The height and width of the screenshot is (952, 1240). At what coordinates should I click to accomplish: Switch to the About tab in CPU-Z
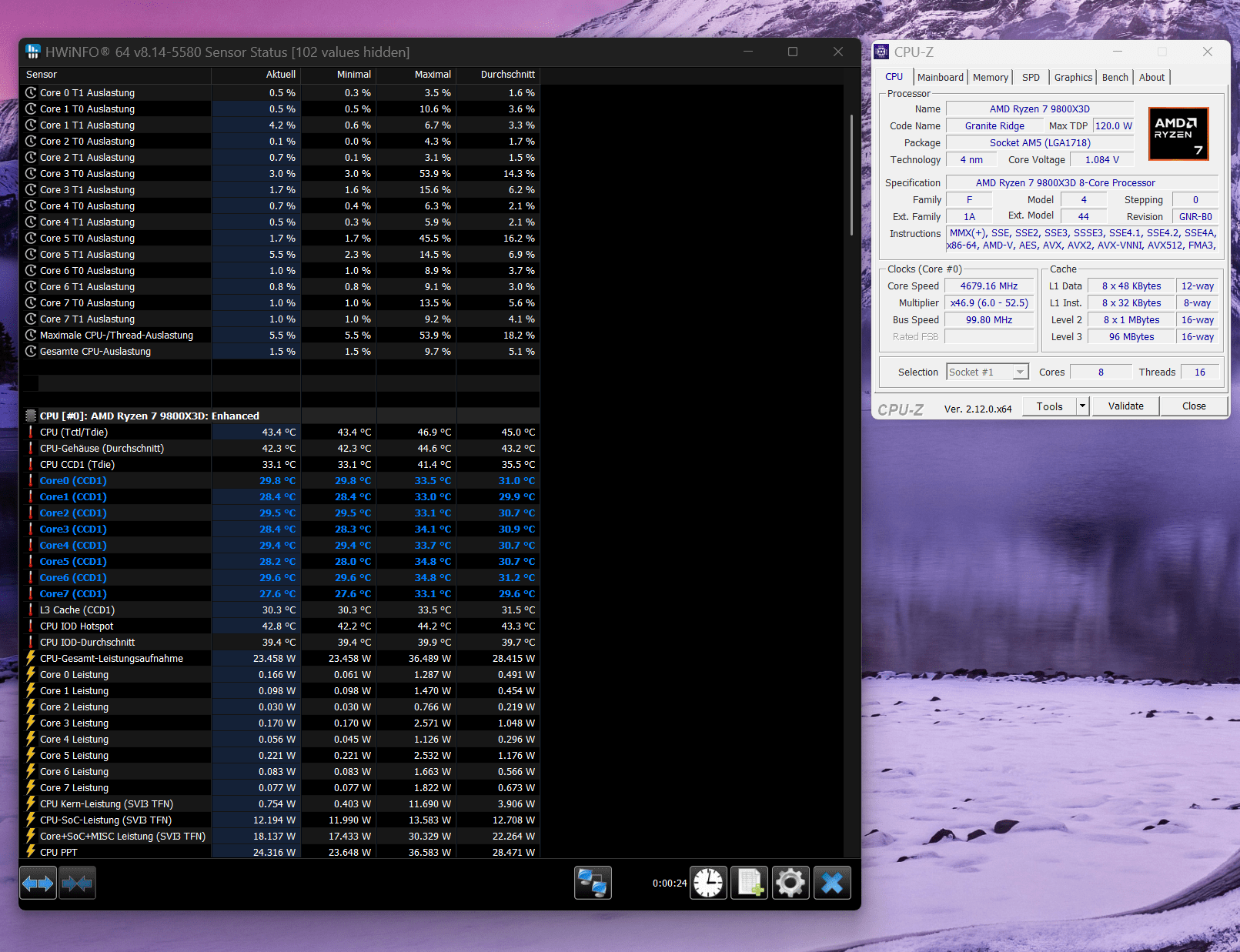pyautogui.click(x=1152, y=77)
